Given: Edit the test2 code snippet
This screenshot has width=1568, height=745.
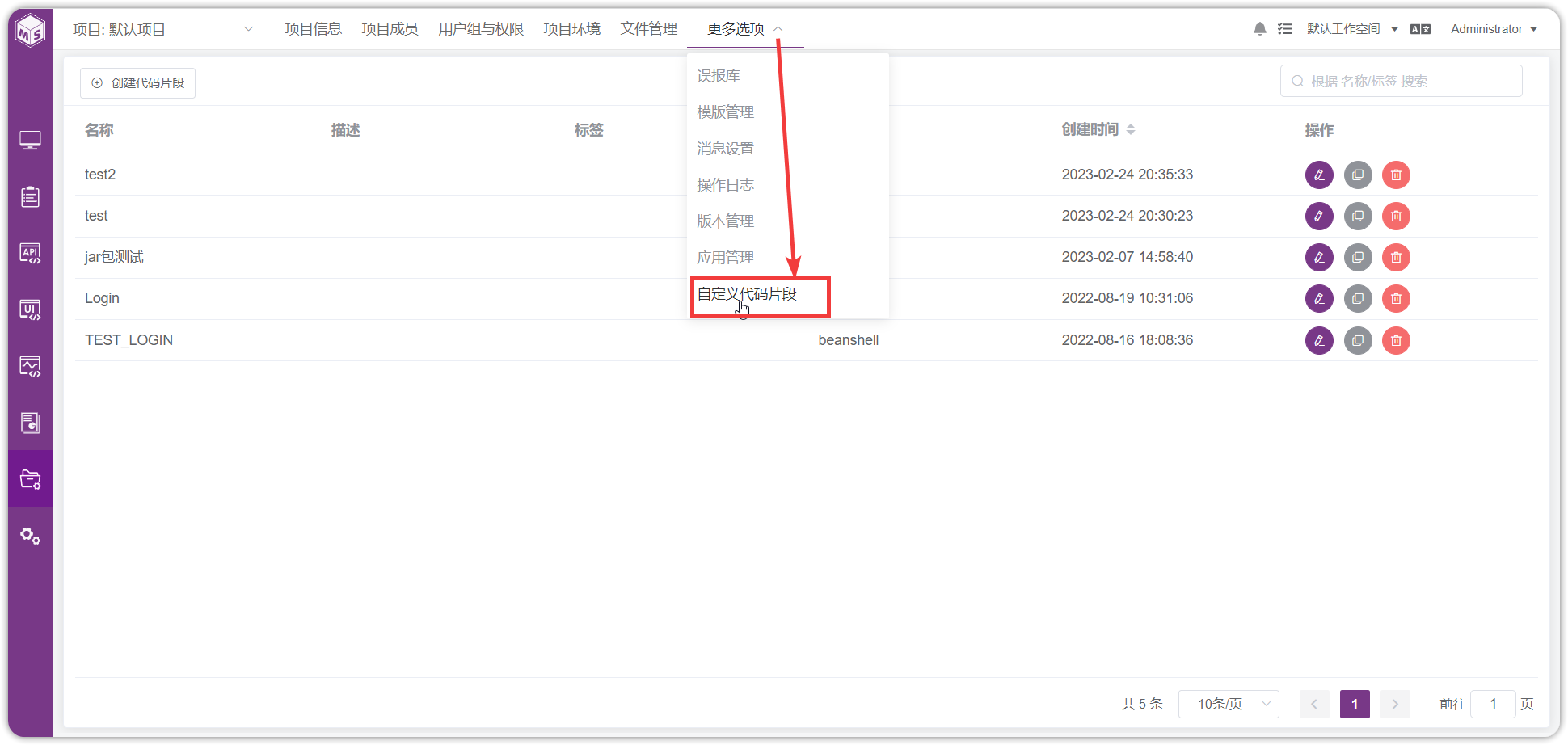Looking at the screenshot, I should (1319, 175).
